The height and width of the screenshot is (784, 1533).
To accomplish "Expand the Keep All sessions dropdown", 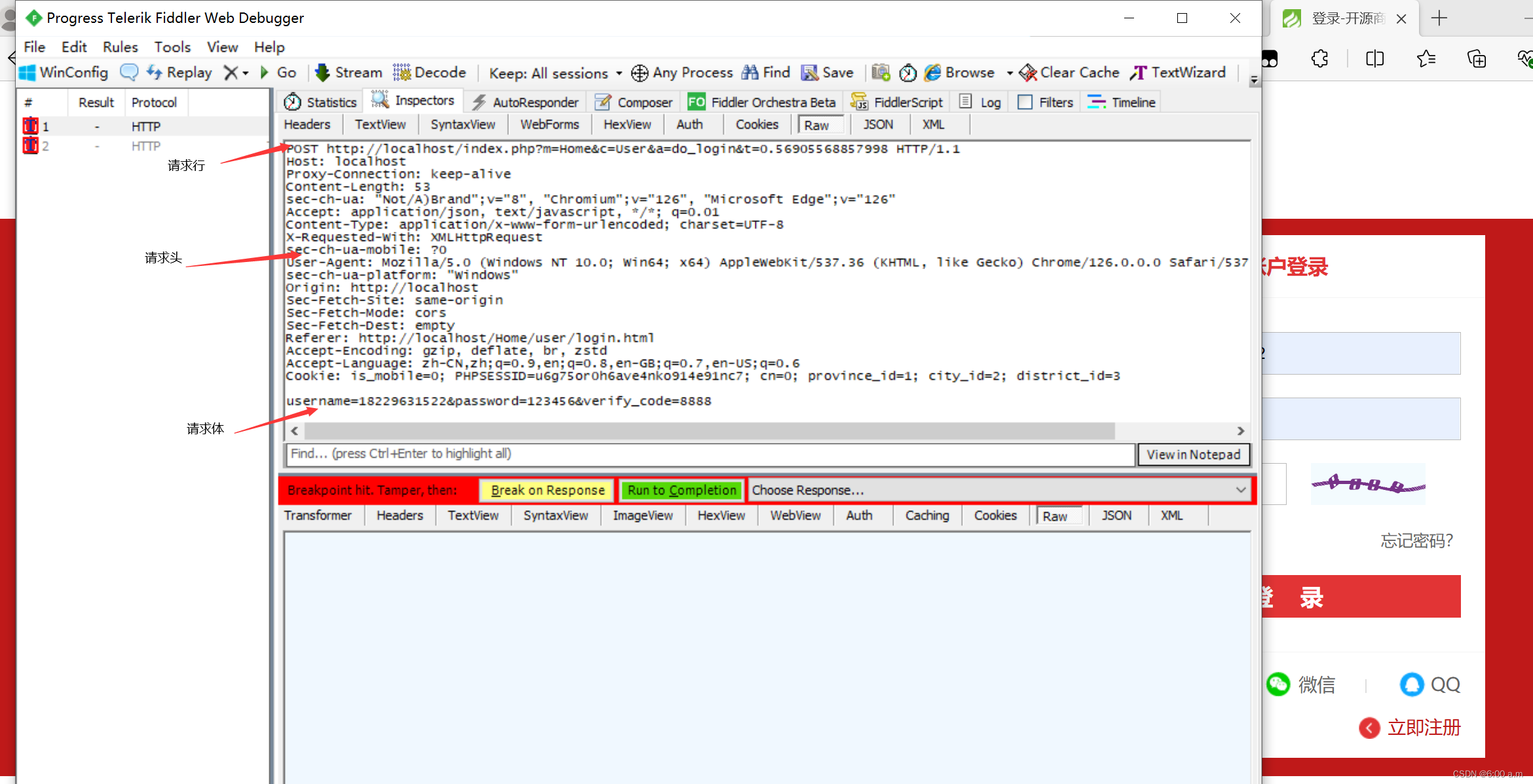I will (619, 73).
